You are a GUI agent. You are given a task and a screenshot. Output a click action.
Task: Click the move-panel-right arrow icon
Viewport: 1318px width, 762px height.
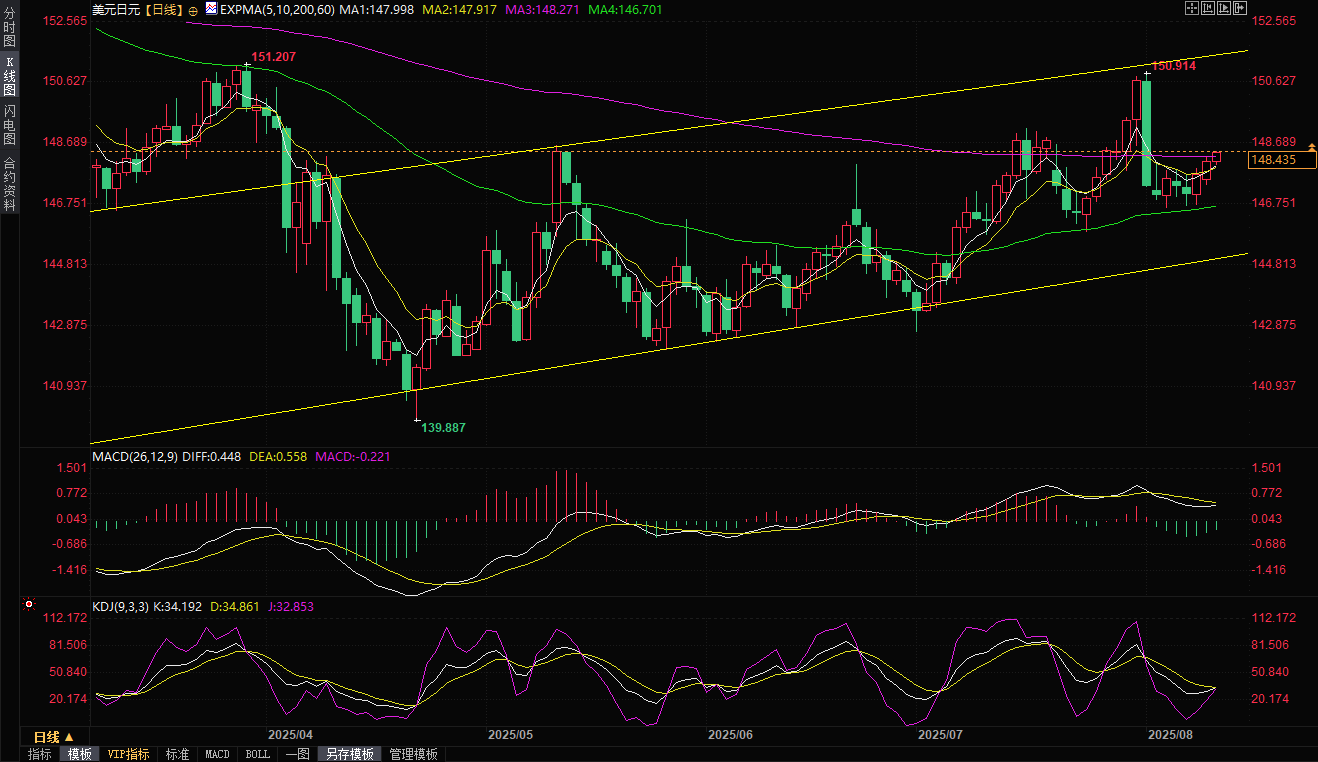tap(1240, 8)
